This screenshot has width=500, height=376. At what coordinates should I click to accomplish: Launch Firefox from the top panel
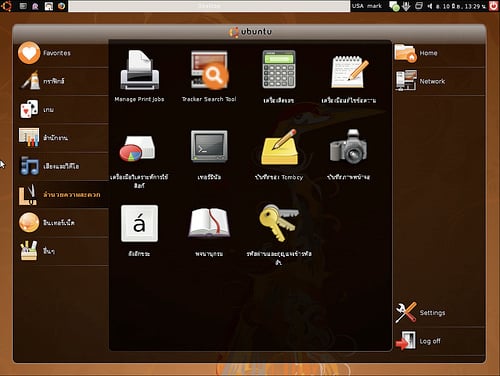pyautogui.click(x=61, y=6)
